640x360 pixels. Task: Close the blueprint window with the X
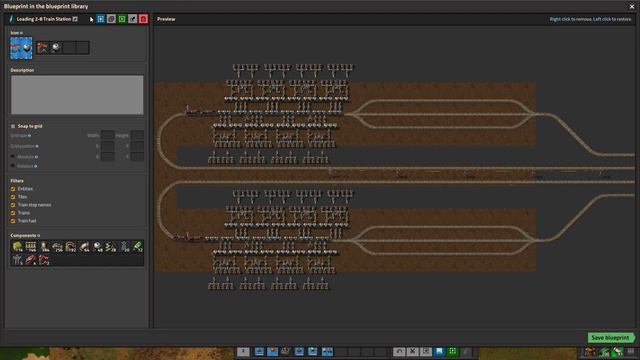click(632, 7)
